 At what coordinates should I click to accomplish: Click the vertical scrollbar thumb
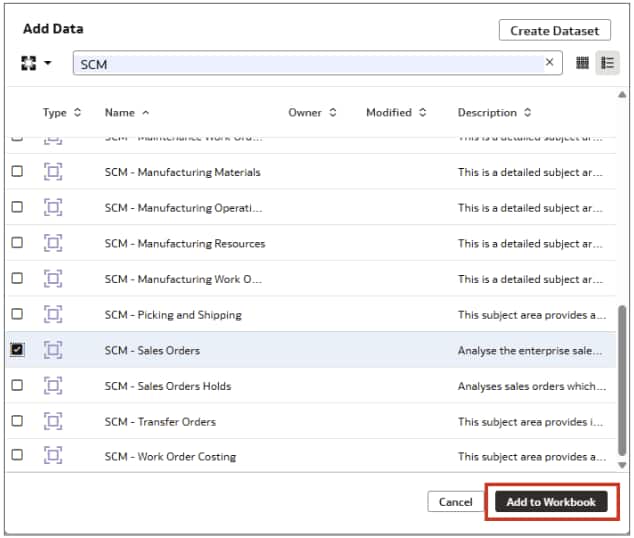click(x=624, y=380)
